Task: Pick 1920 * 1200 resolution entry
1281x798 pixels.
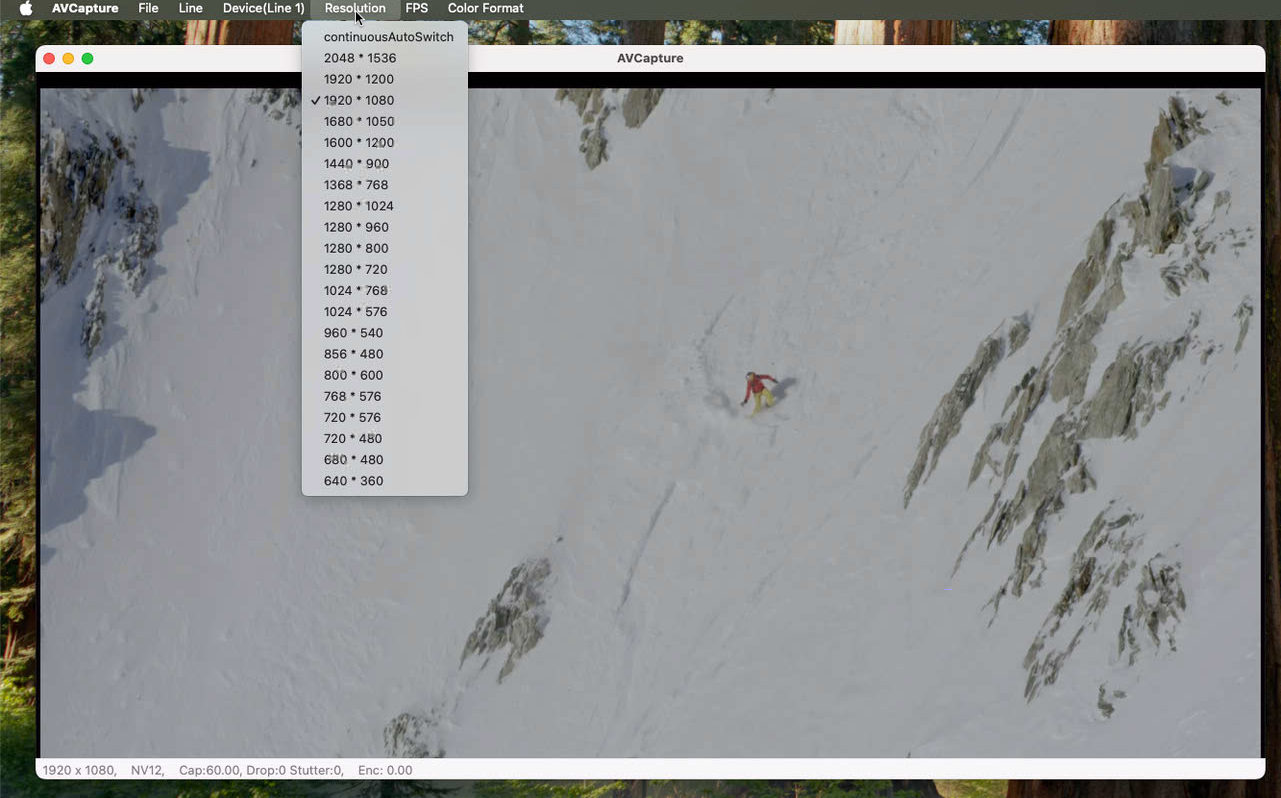Action: (x=358, y=79)
